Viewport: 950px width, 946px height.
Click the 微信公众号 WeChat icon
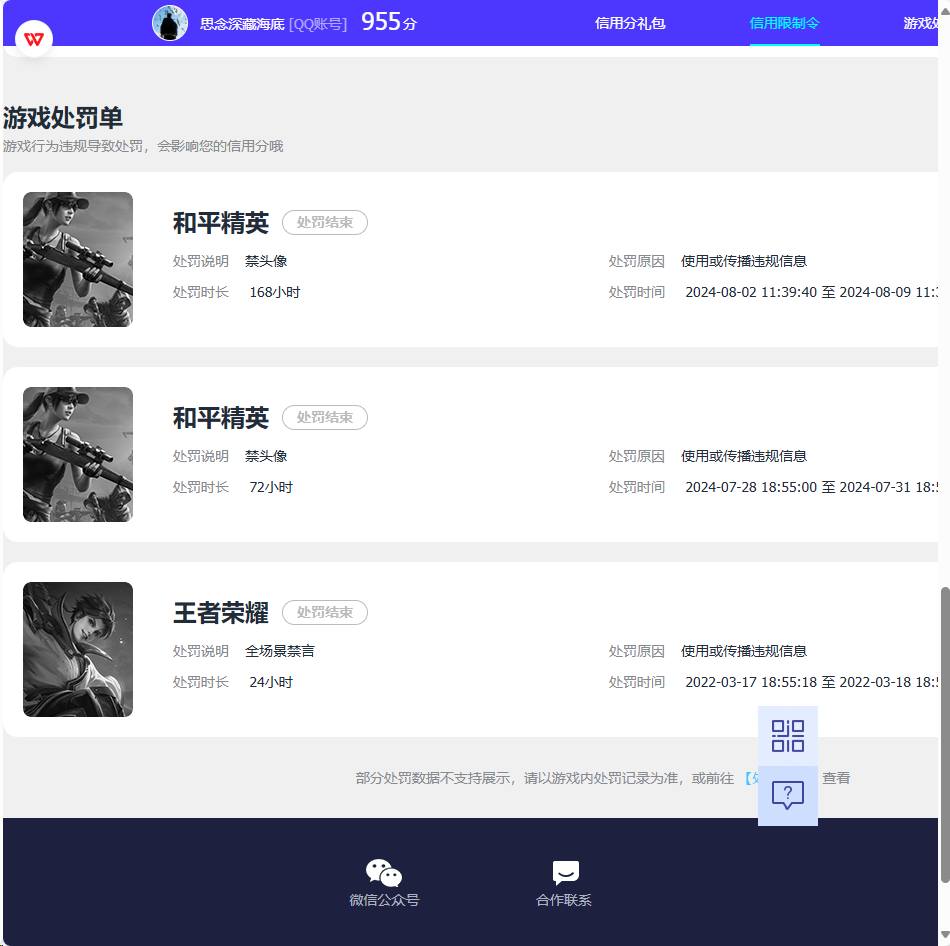[x=384, y=872]
